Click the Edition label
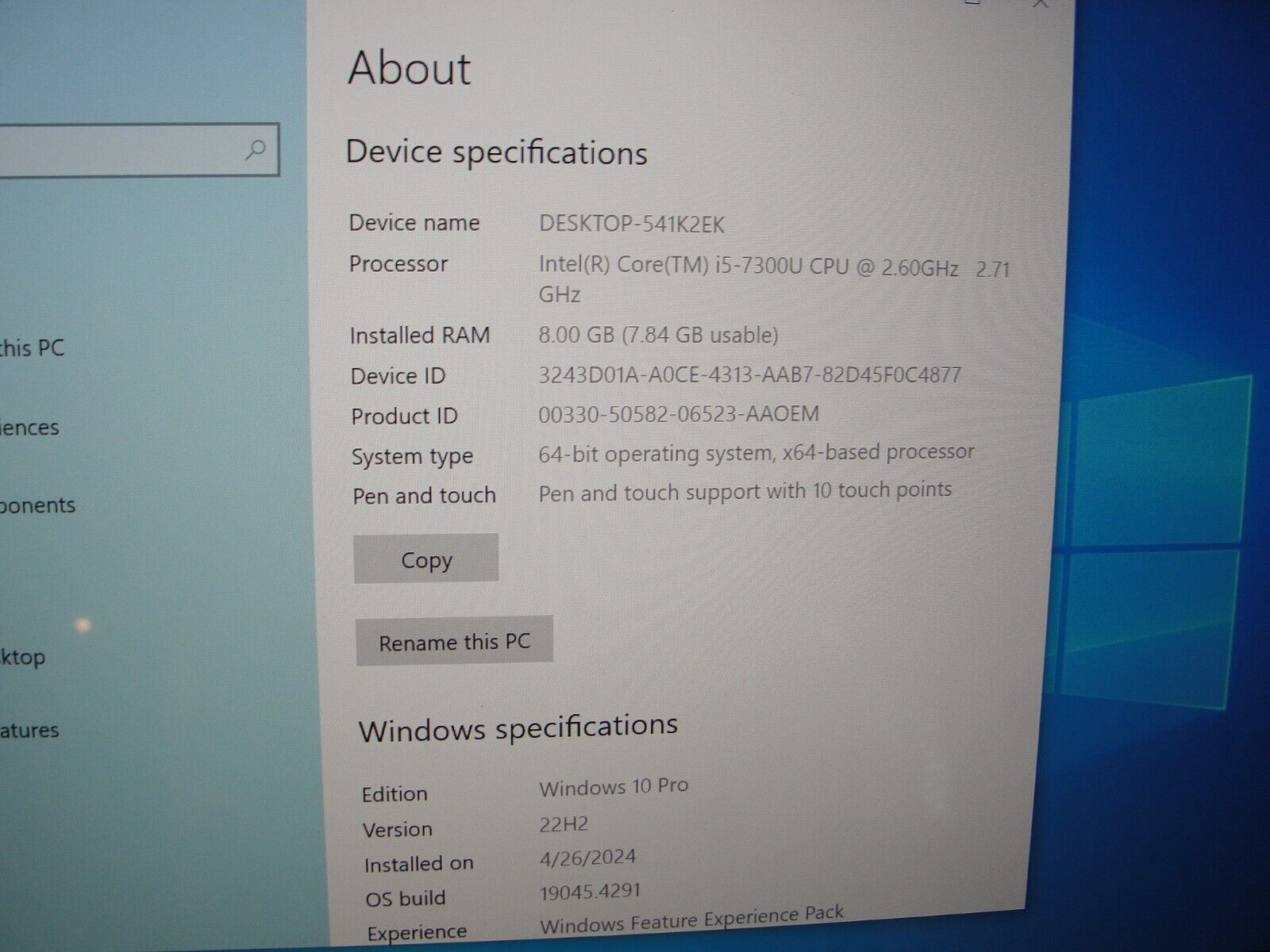 pyautogui.click(x=394, y=794)
